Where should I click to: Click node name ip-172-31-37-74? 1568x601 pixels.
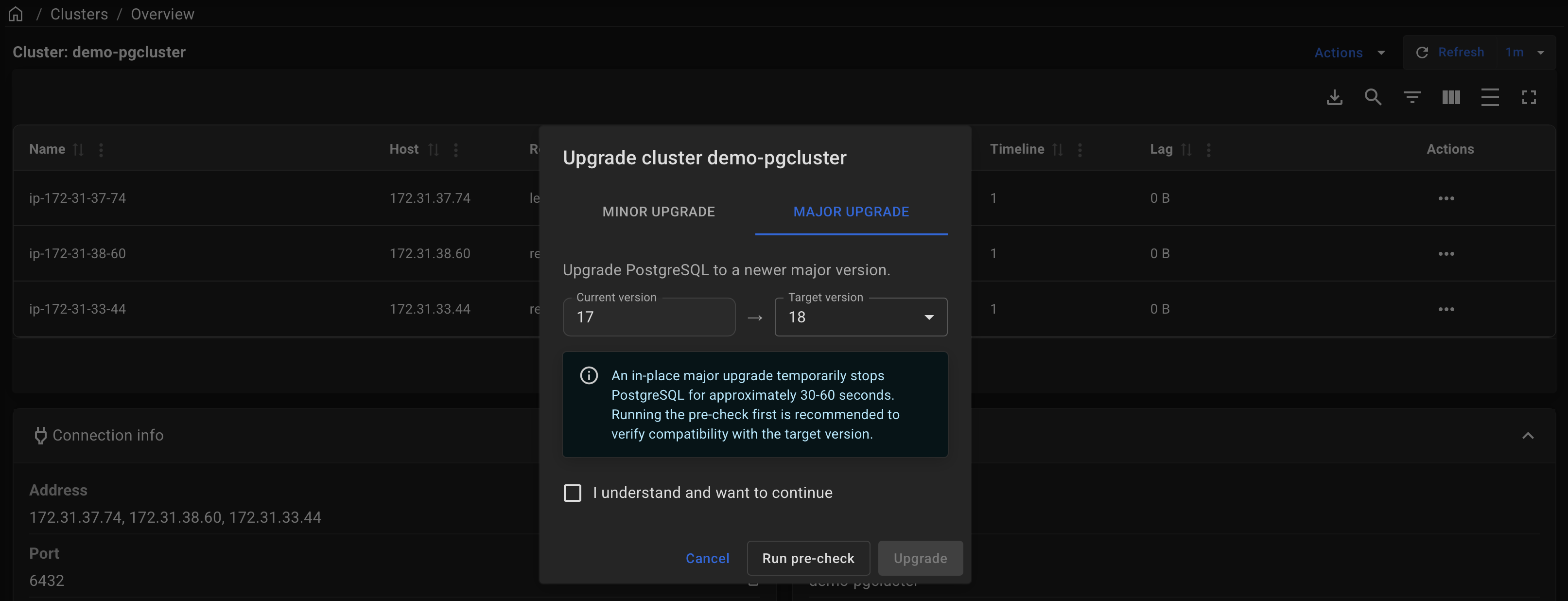(77, 198)
